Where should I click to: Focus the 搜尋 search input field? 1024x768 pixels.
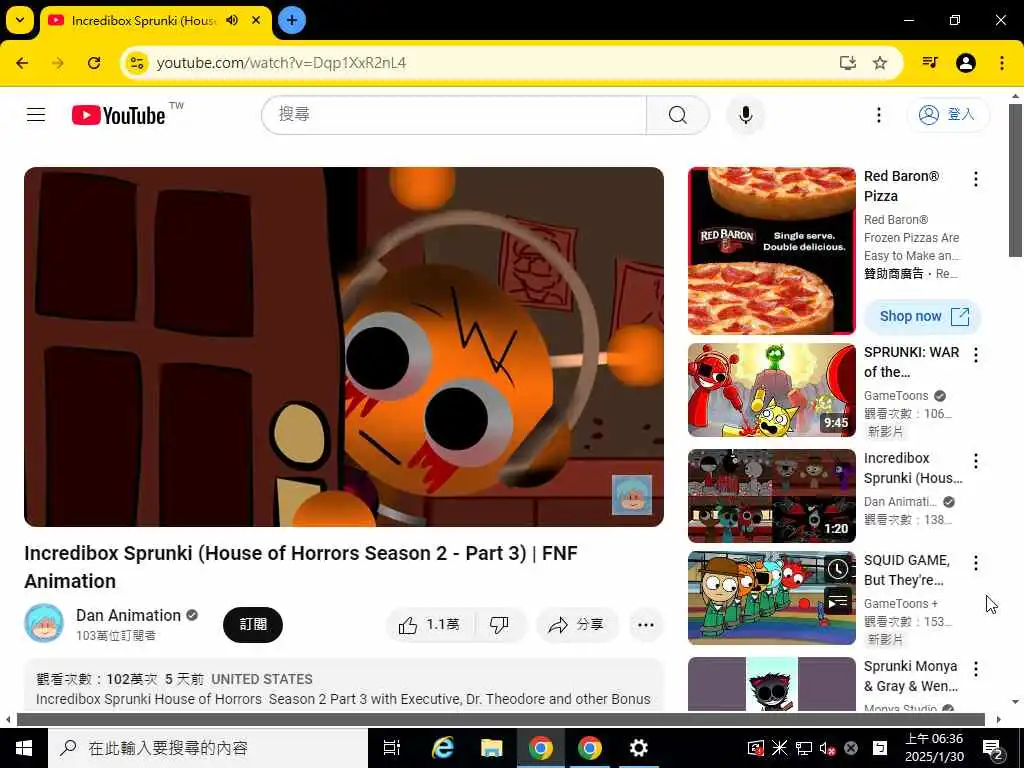coord(454,115)
